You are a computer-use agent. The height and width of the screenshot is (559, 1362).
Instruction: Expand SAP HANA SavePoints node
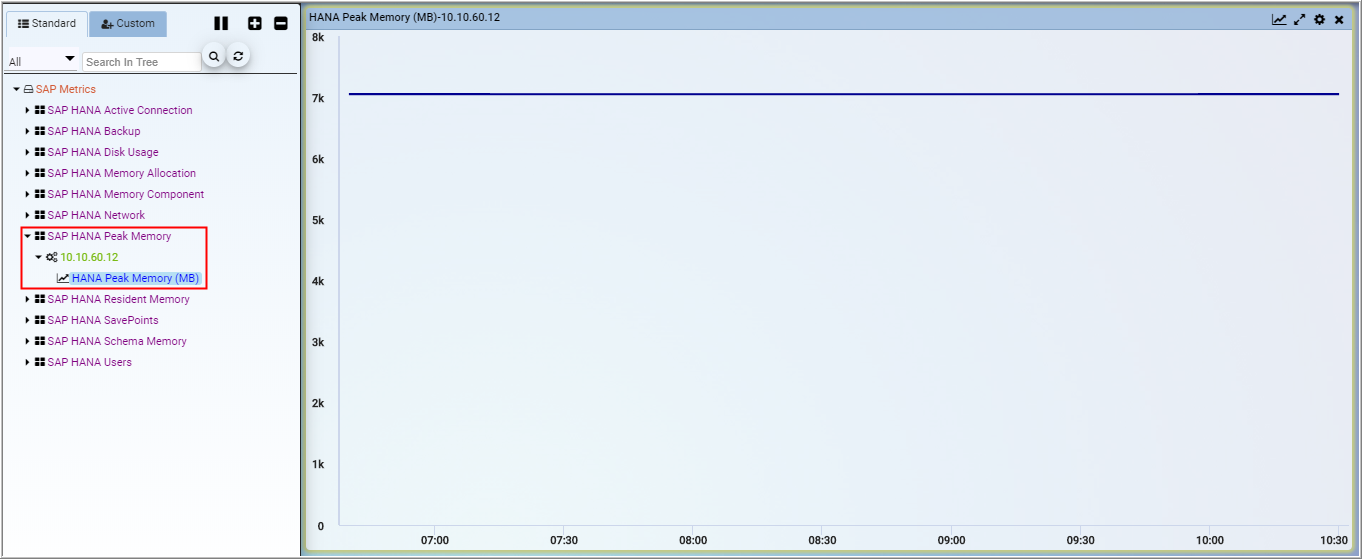click(x=28, y=320)
